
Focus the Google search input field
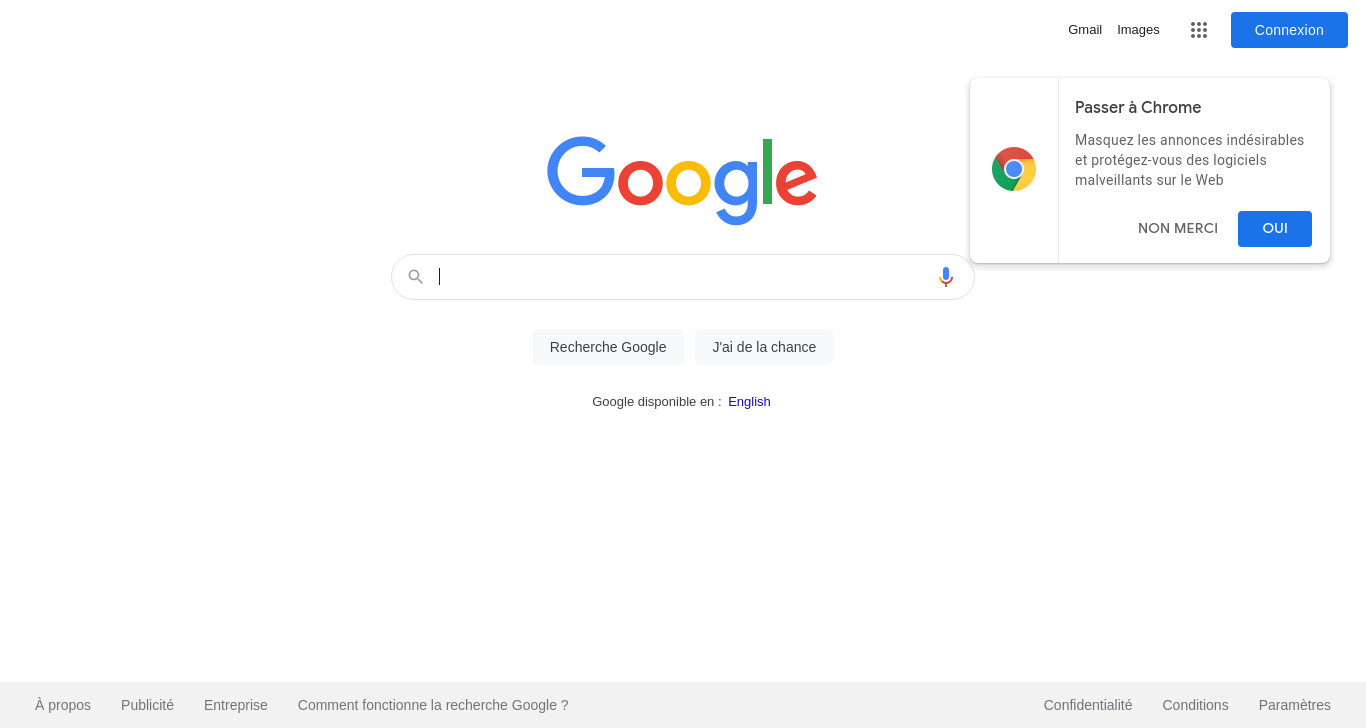click(683, 277)
